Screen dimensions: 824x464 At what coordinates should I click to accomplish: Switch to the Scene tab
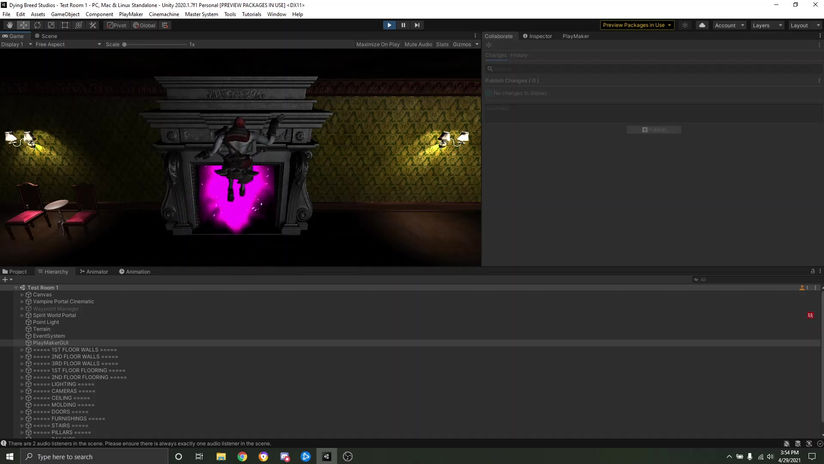46,36
